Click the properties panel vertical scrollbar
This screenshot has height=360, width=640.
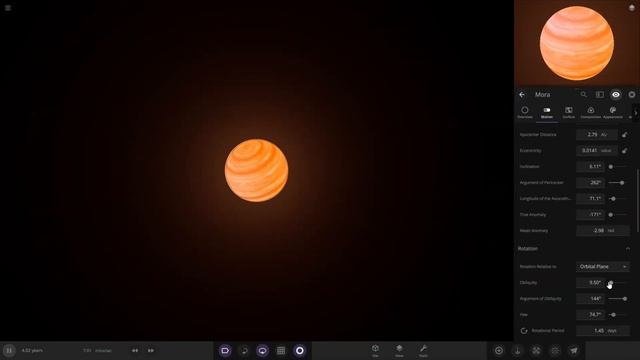pos(638,201)
